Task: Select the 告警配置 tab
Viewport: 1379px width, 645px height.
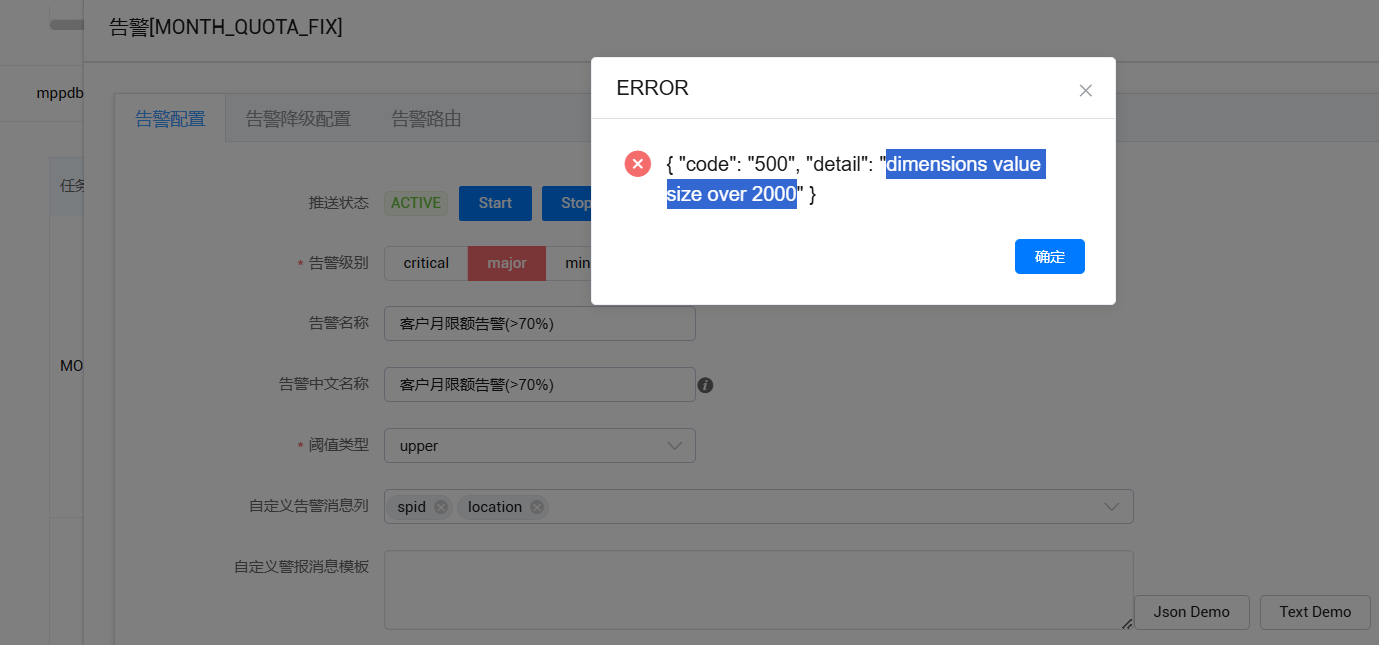Action: click(x=170, y=119)
